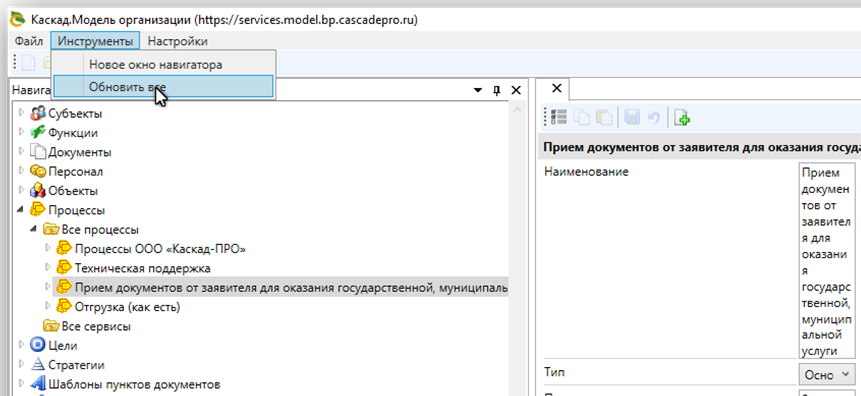Click the icon beside Техническая поддержка
Viewport: 861px width, 396px height.
(65, 268)
